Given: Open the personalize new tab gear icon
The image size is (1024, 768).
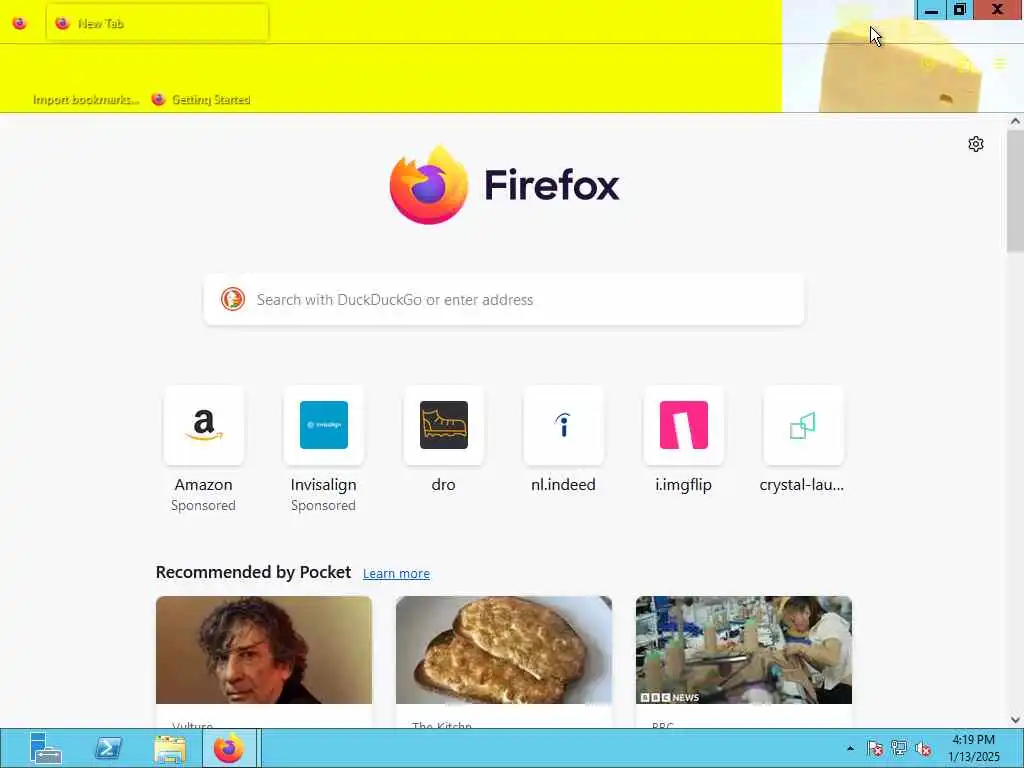Looking at the screenshot, I should coord(976,144).
